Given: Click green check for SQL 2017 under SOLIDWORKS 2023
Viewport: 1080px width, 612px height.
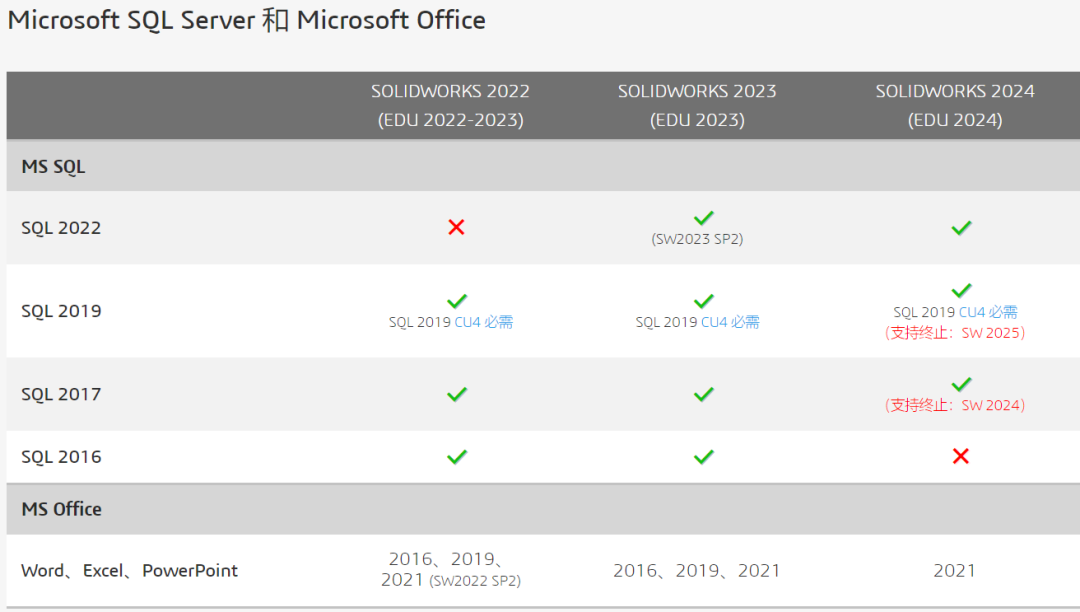Looking at the screenshot, I should [703, 394].
